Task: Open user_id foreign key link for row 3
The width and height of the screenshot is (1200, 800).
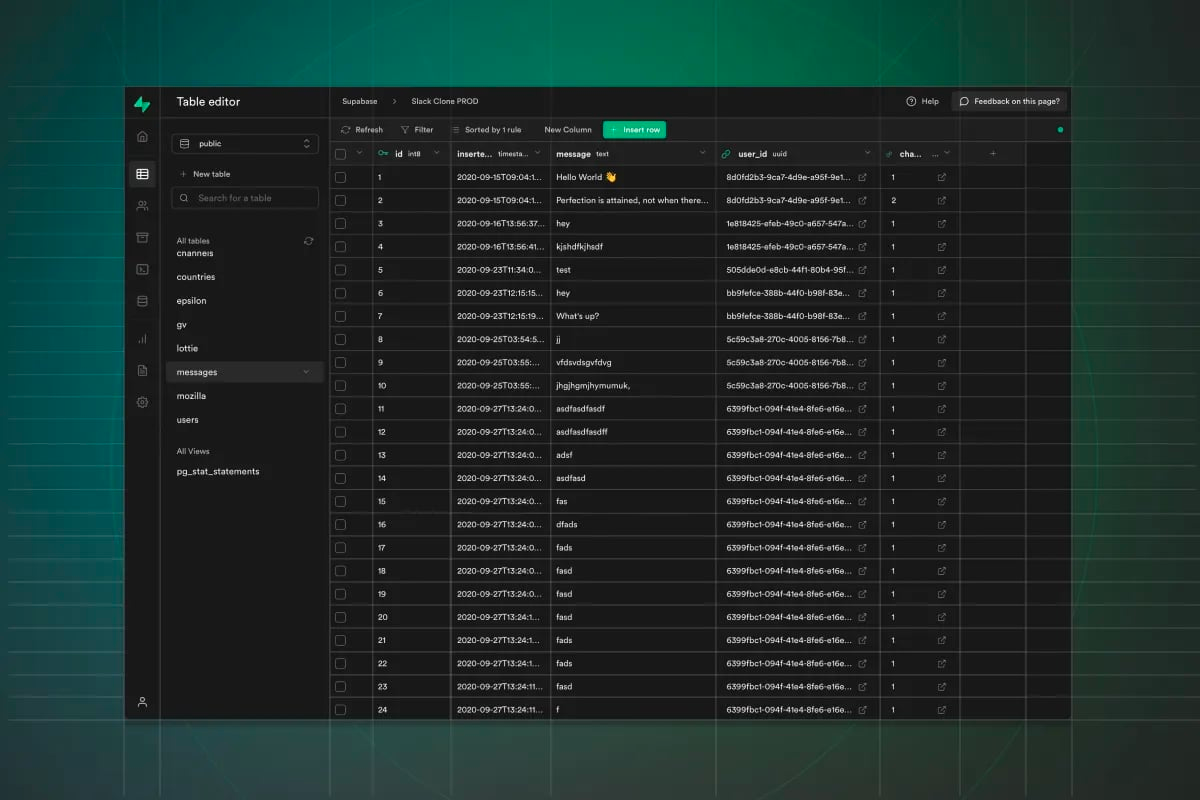Action: coord(863,224)
